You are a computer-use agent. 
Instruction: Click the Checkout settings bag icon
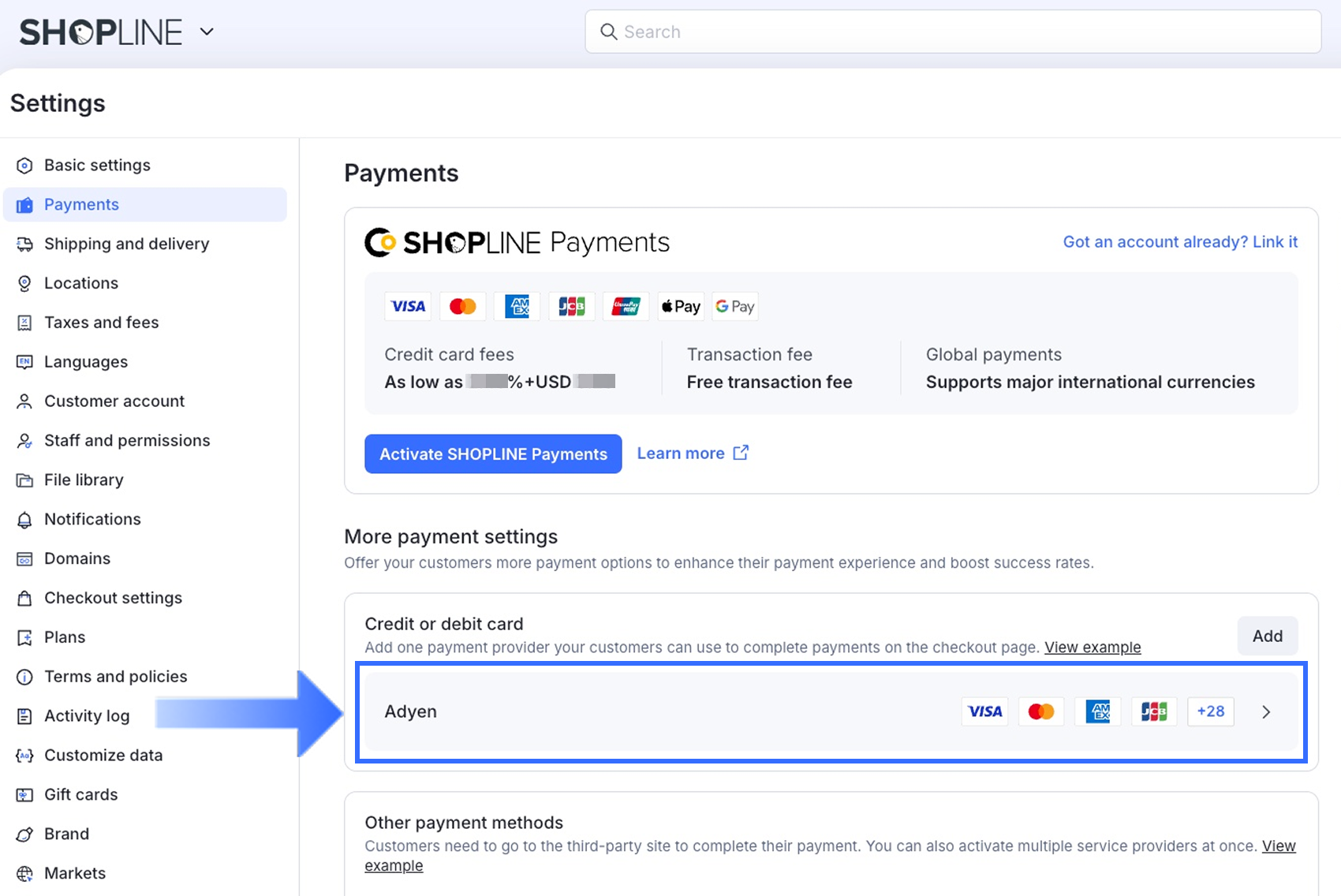24,599
